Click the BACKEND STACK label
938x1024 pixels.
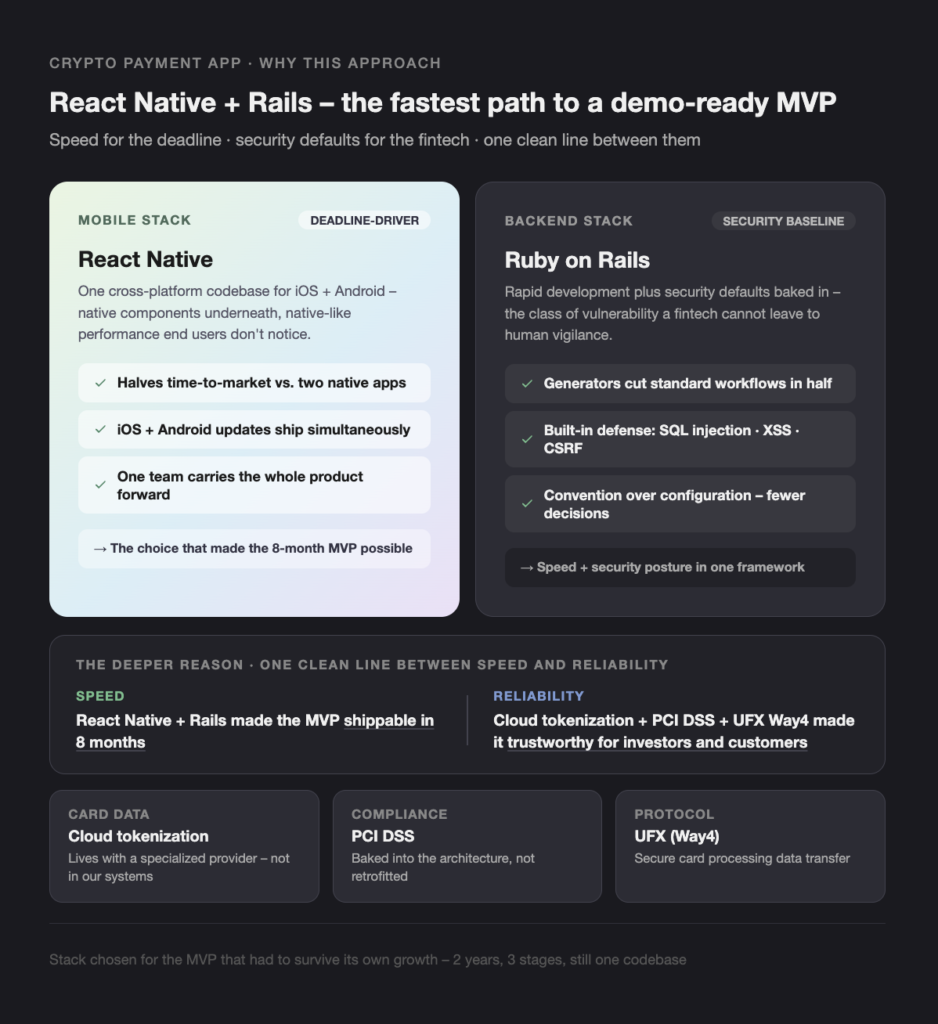(x=568, y=221)
